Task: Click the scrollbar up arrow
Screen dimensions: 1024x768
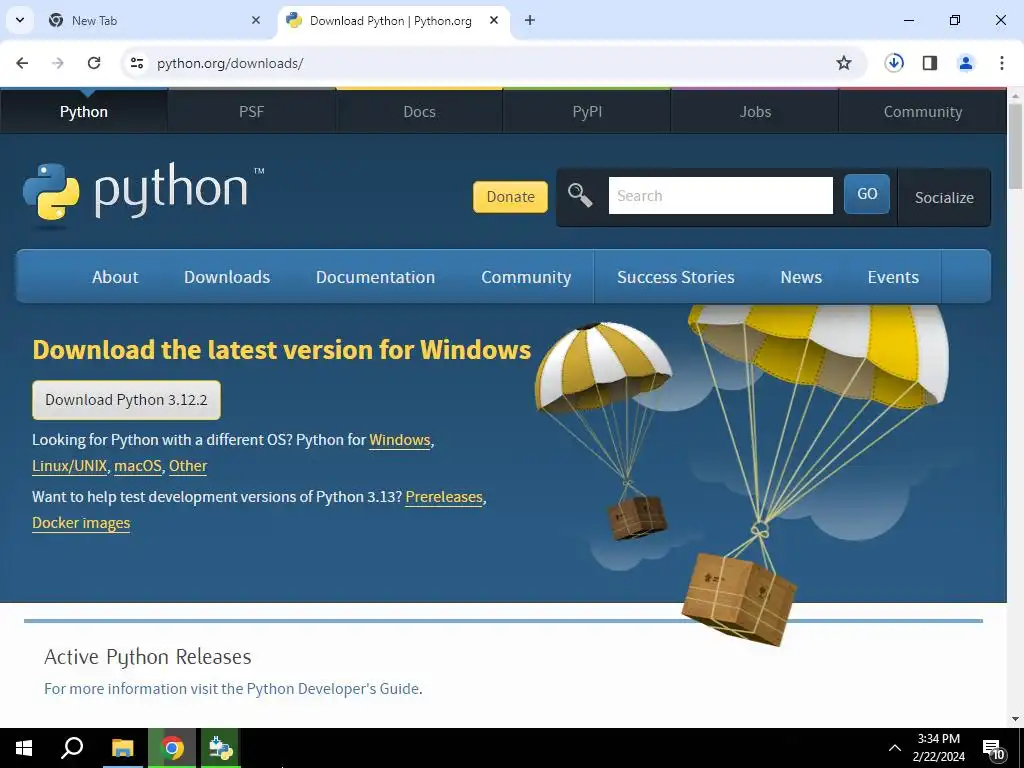Action: coord(1015,95)
